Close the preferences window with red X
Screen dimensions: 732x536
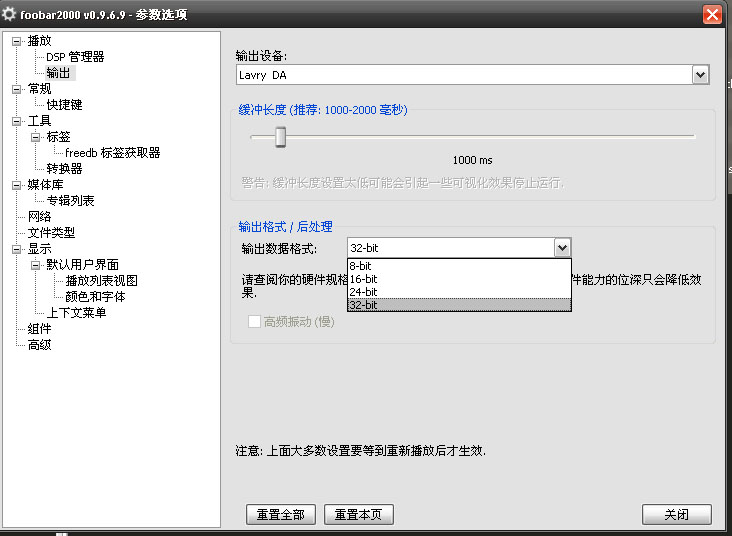(x=712, y=14)
